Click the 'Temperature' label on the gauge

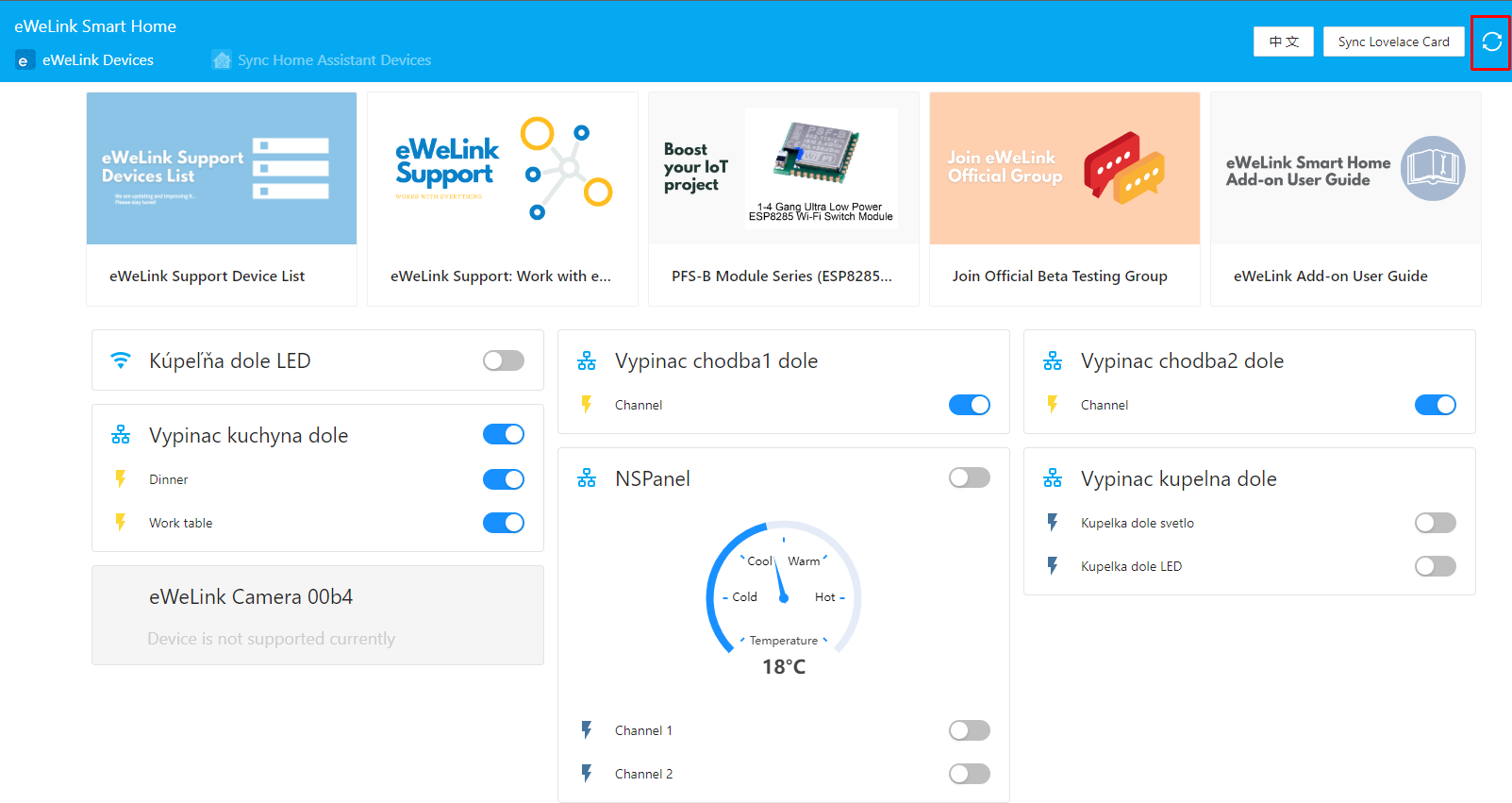784,641
